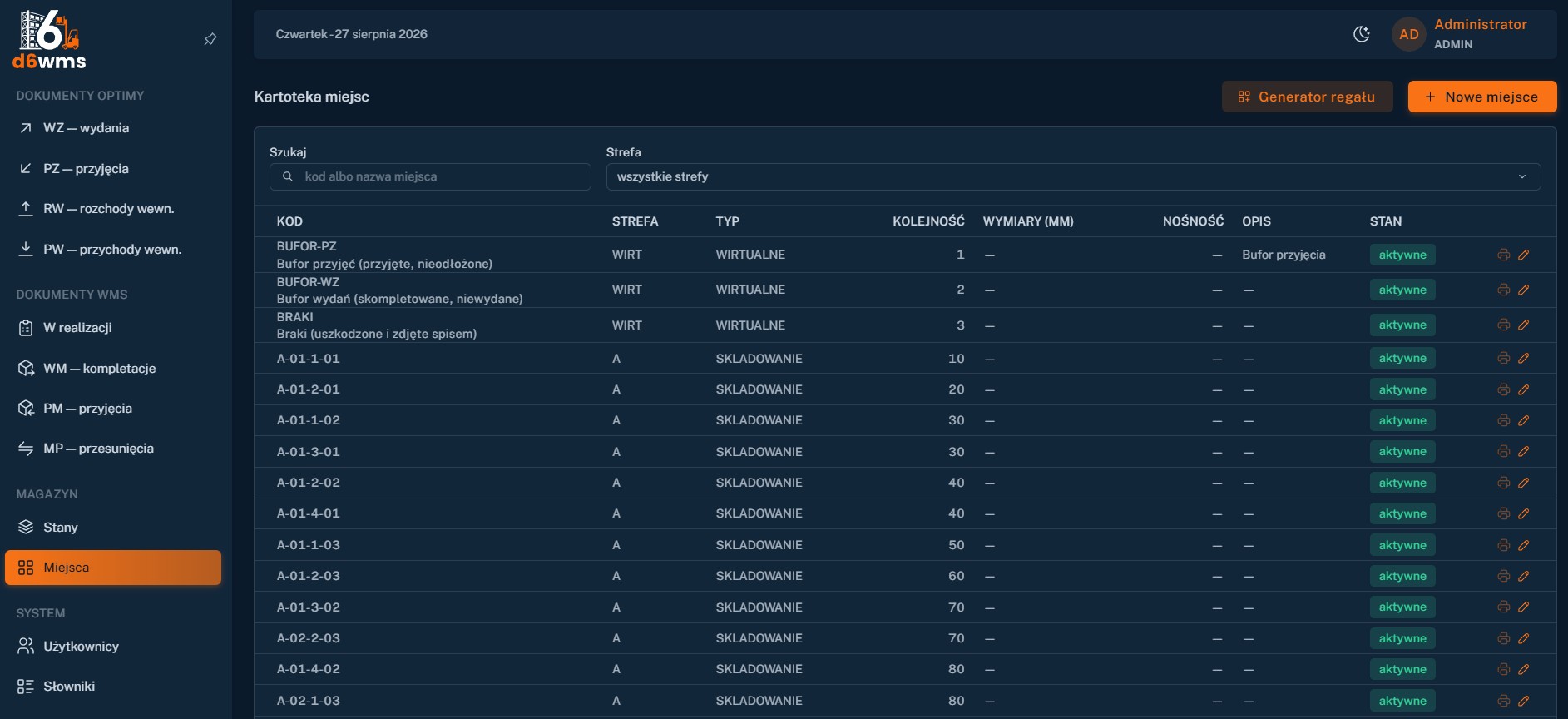The image size is (1568, 719).
Task: Edit the BRAKI place
Action: pos(1524,325)
